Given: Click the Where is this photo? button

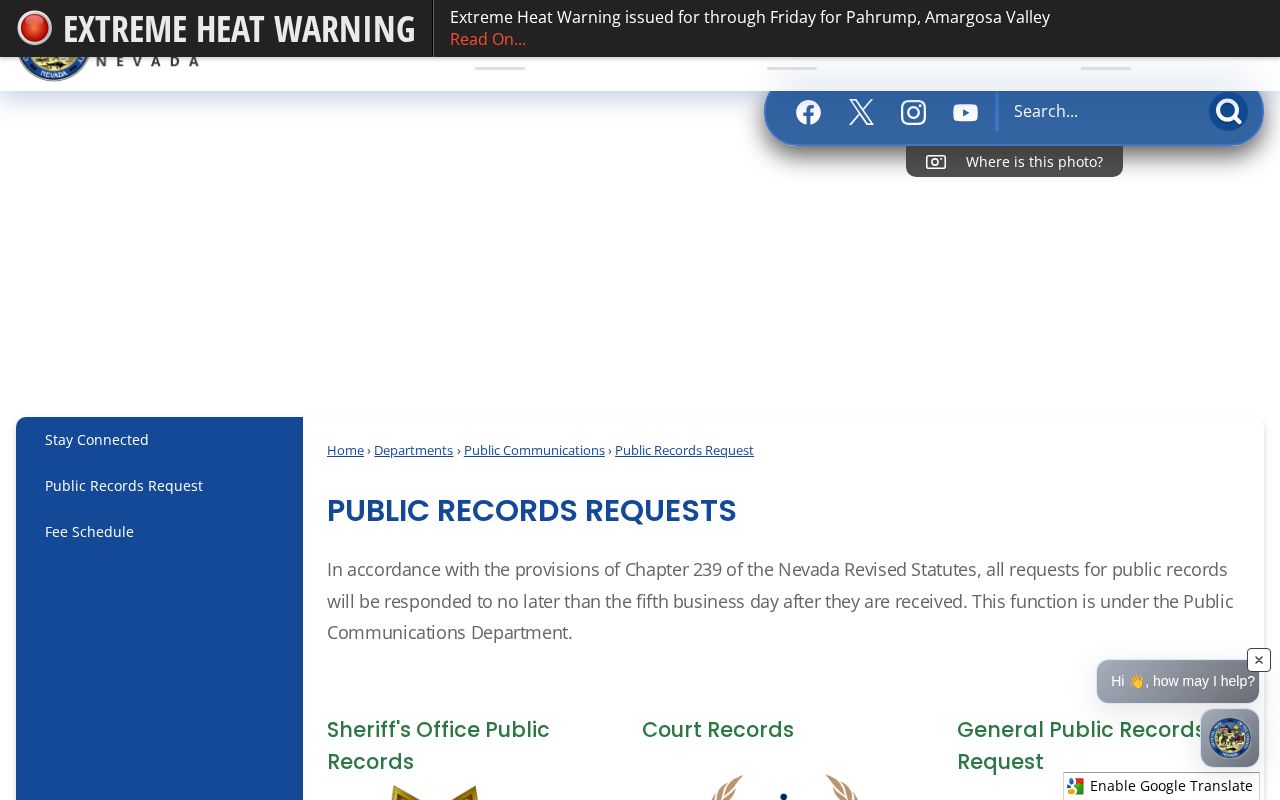Looking at the screenshot, I should click(1014, 162).
